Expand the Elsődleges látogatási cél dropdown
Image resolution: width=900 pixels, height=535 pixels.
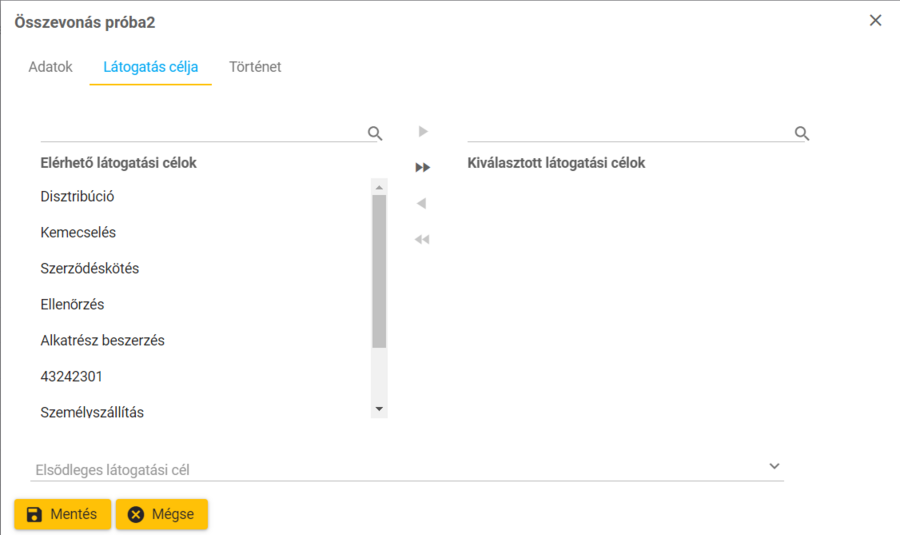pyautogui.click(x=773, y=466)
